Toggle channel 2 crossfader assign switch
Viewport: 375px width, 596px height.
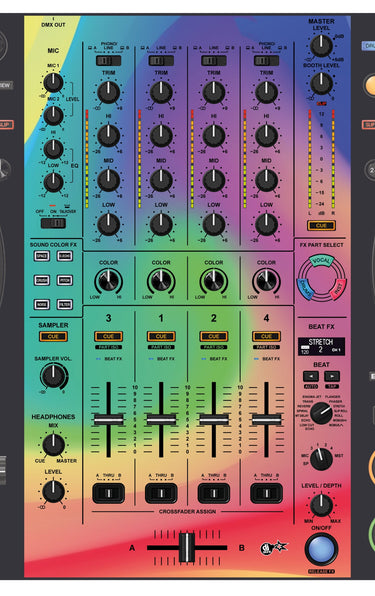point(214,493)
